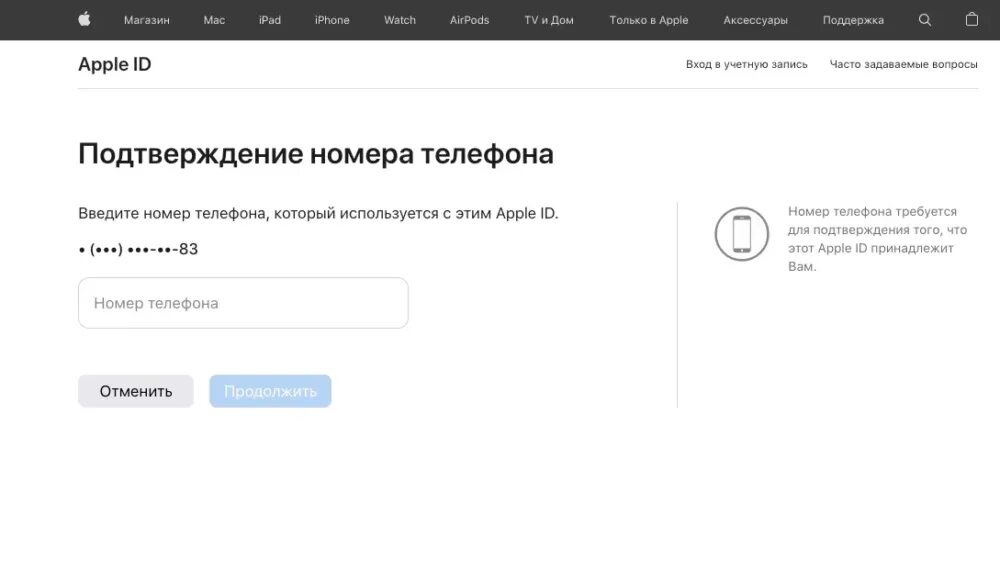Open the Магазин menu item
1000x571 pixels.
(147, 20)
